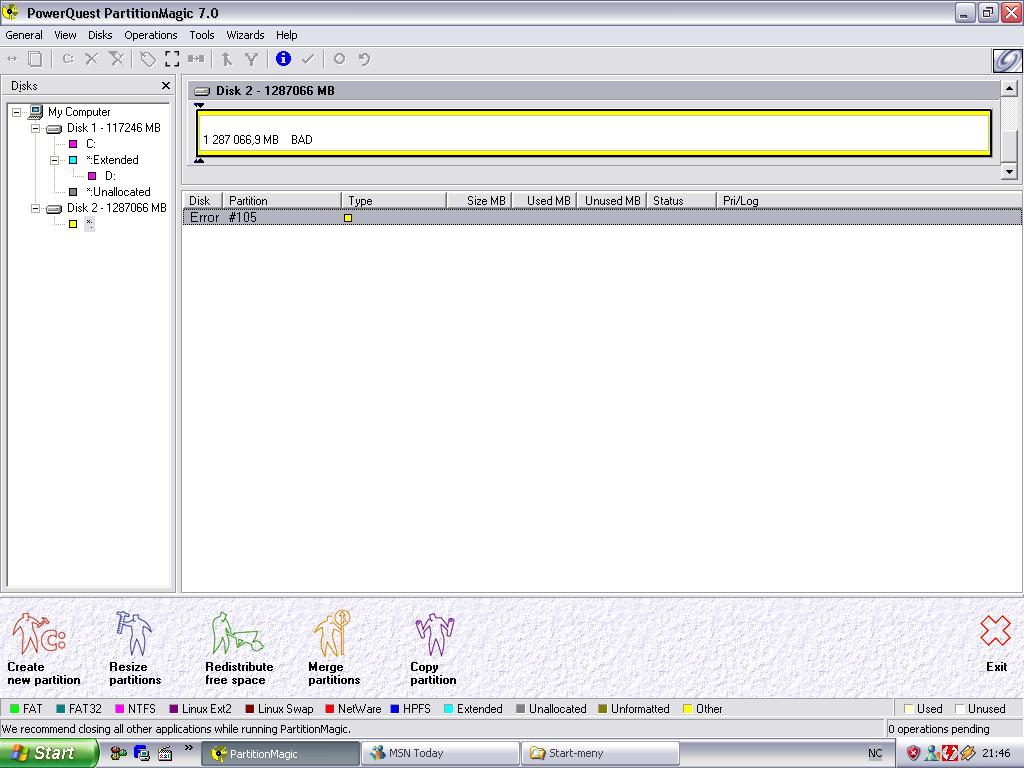Viewport: 1024px width, 768px height.
Task: Start the Merge partitions wizard
Action: 334,648
